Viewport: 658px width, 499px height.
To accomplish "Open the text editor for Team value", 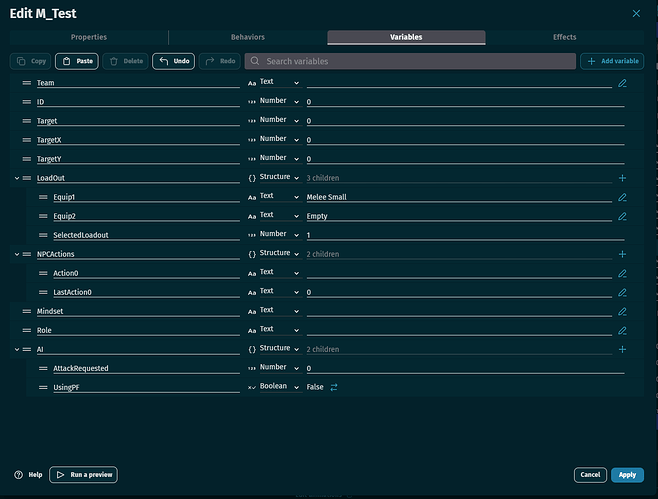I will click(622, 83).
